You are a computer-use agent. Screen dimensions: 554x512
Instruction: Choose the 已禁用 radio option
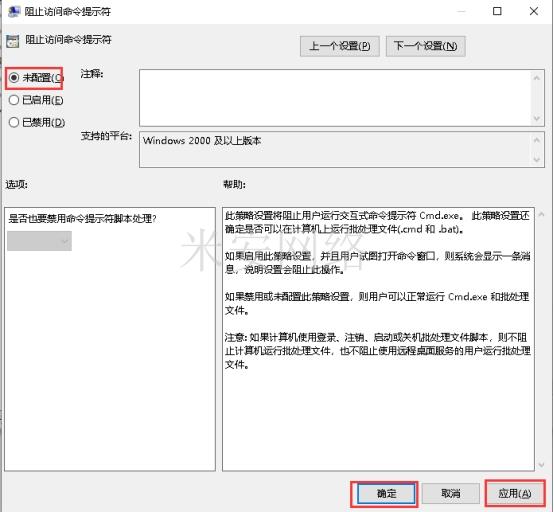pyautogui.click(x=13, y=122)
